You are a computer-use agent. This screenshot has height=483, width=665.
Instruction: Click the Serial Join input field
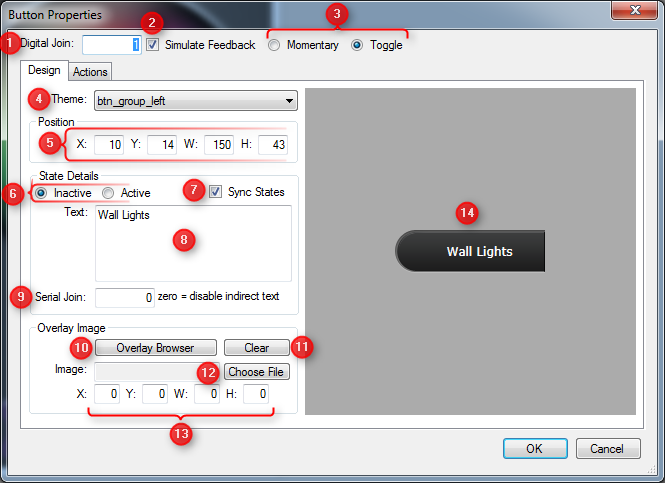tap(124, 297)
